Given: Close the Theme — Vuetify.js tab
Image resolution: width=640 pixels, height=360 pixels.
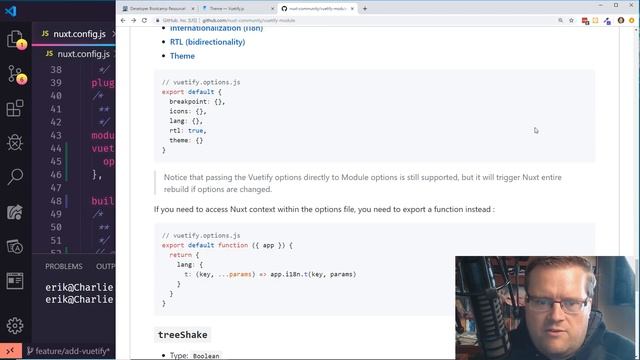Looking at the screenshot, I should point(273,8).
